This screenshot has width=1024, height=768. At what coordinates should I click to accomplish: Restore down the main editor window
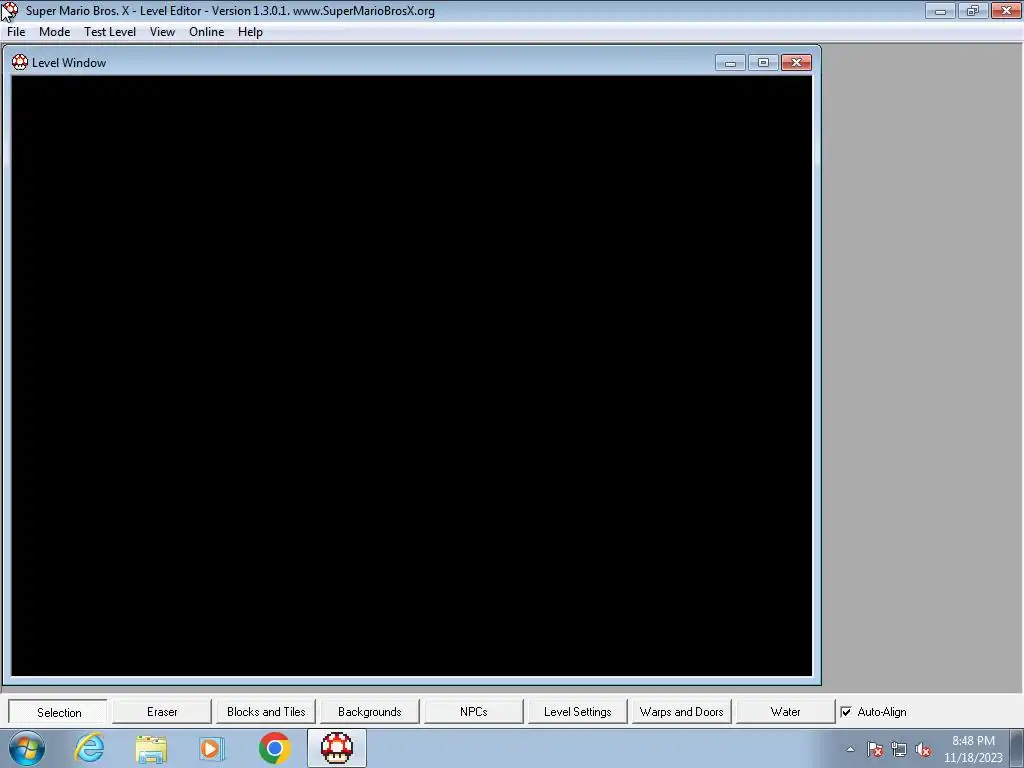pyautogui.click(x=973, y=10)
